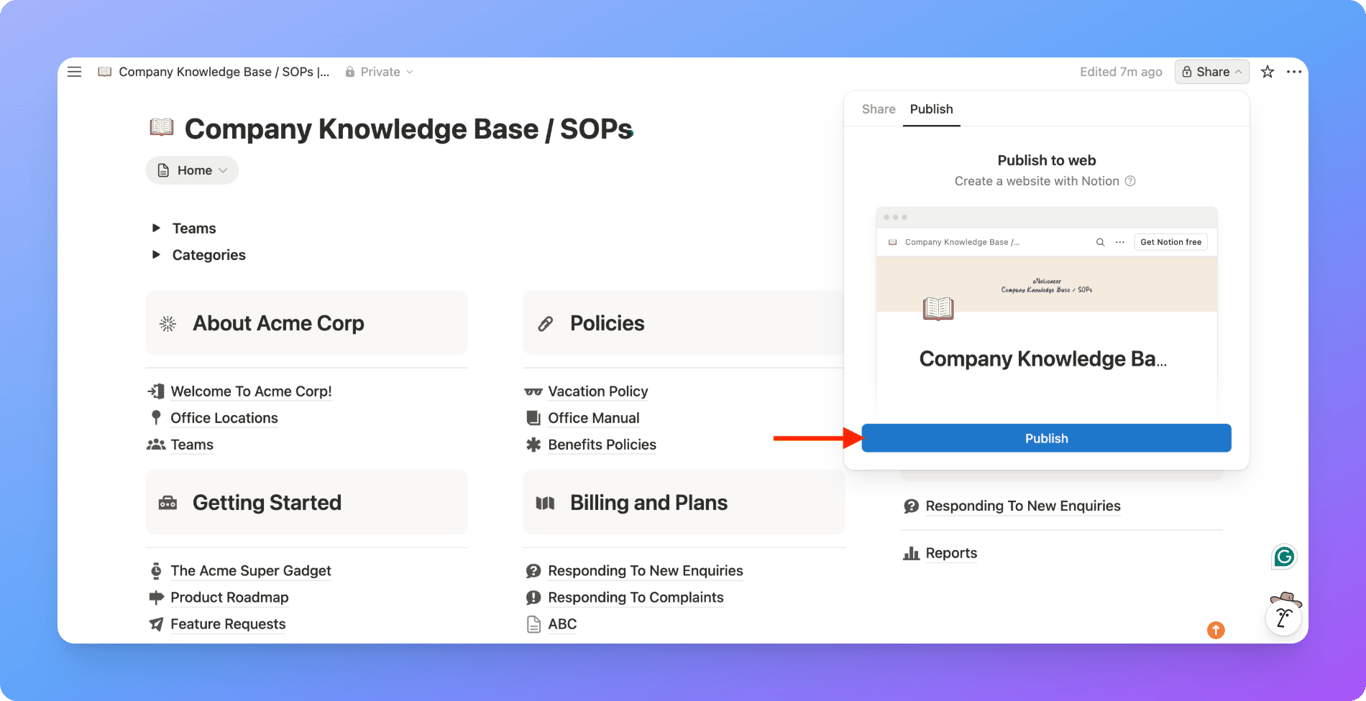Click the Office Locations pin icon
Viewport: 1366px width, 701px height.
[156, 418]
